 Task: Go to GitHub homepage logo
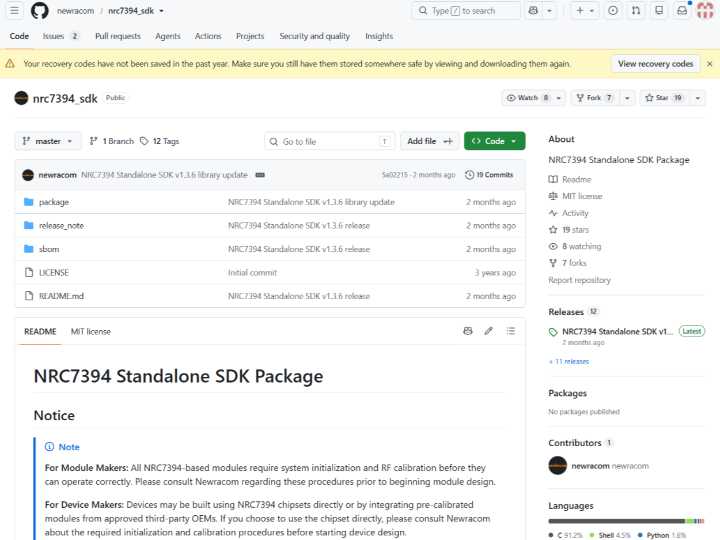click(39, 10)
